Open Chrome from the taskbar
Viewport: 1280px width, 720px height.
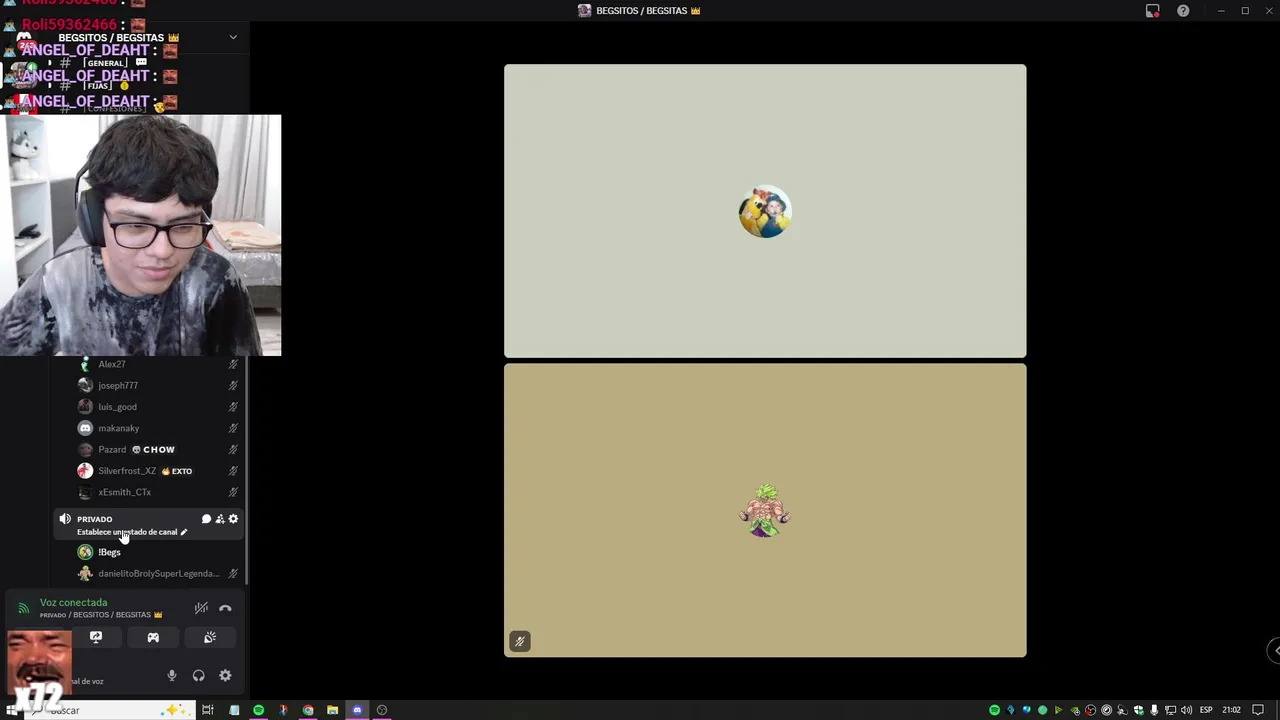pos(308,711)
